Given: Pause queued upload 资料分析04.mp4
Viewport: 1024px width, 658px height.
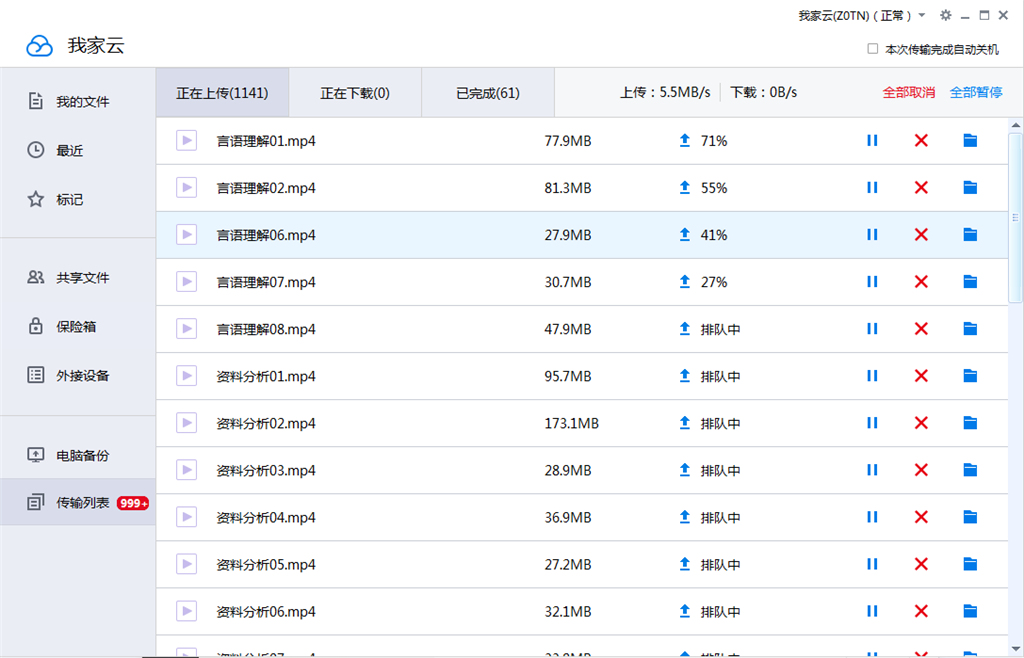Looking at the screenshot, I should click(x=872, y=517).
